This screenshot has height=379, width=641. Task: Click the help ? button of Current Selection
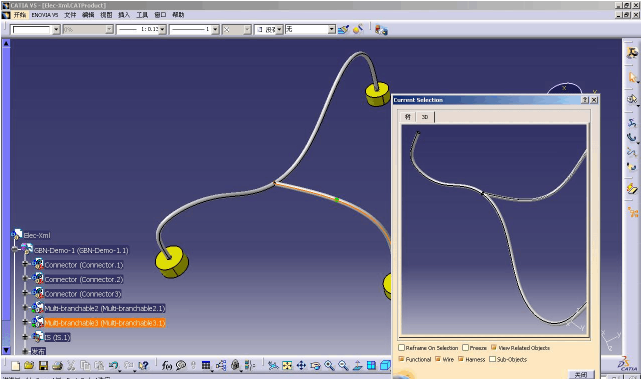[585, 100]
